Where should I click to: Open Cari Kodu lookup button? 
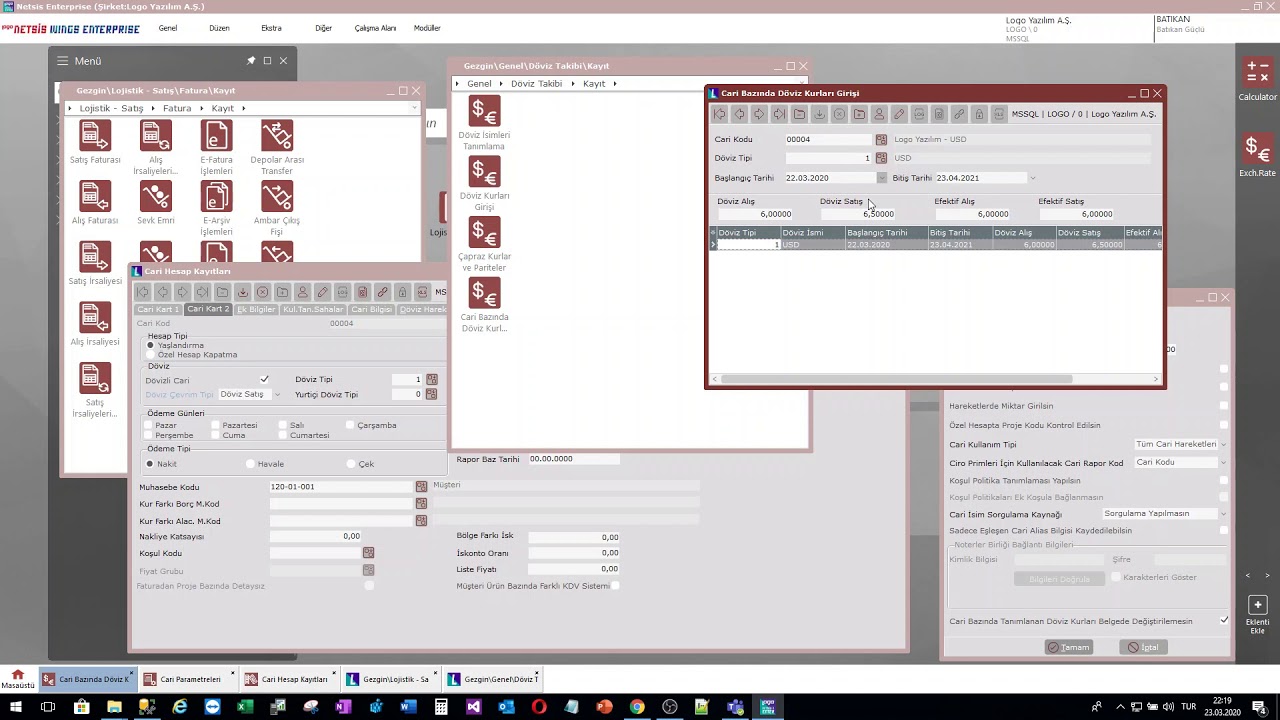(x=881, y=140)
